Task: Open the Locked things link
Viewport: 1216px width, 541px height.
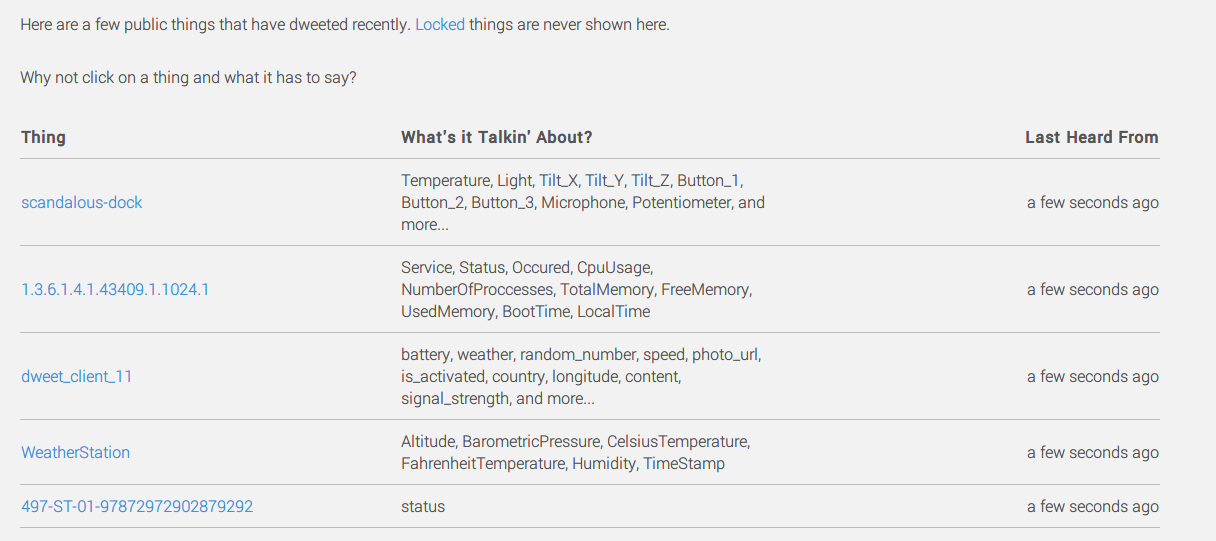Action: point(440,25)
